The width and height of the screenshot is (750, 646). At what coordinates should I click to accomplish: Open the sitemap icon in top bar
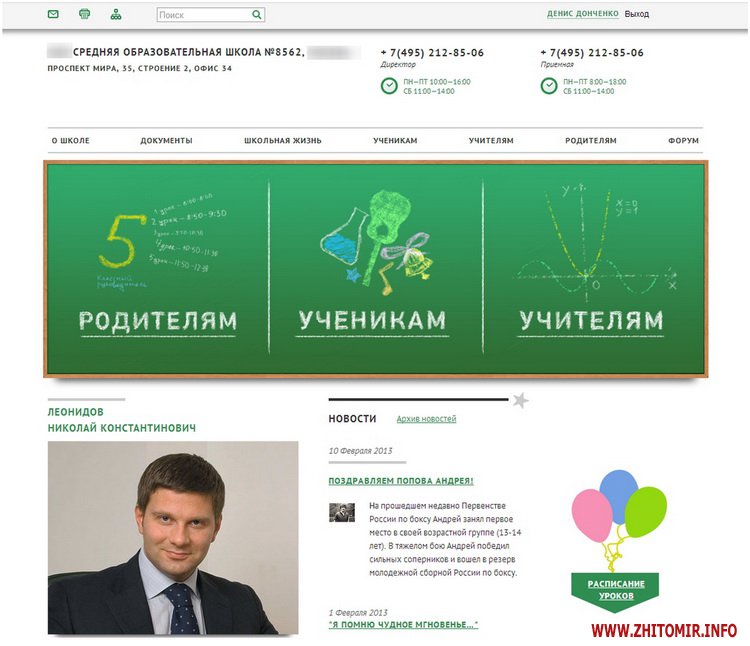(116, 14)
